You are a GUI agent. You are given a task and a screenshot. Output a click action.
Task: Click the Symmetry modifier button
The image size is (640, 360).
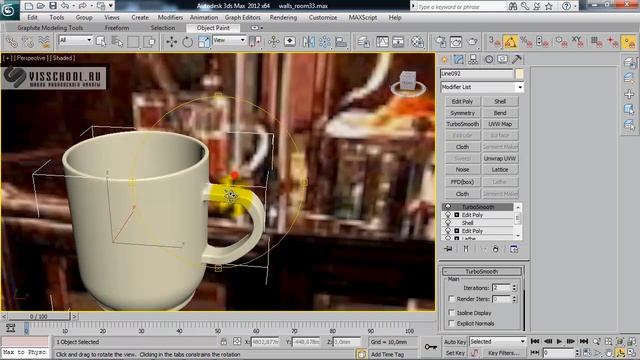[462, 113]
